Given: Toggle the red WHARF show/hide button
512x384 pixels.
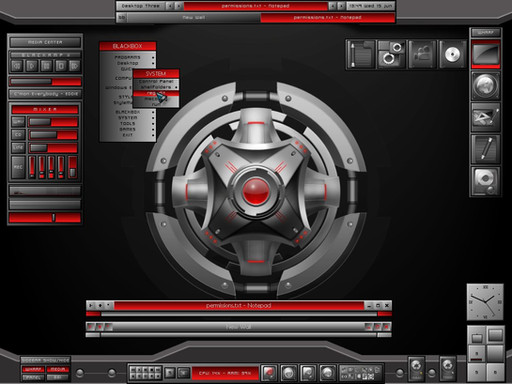Looking at the screenshot, I should tap(33, 369).
